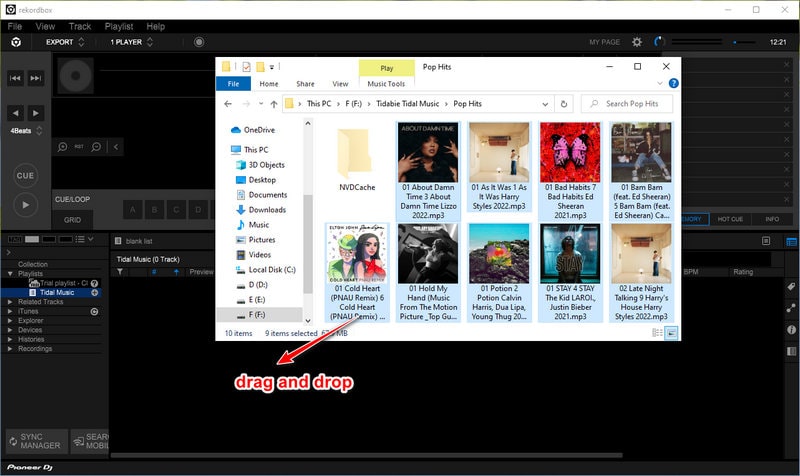This screenshot has width=800, height=476.
Task: Open the Home ribbon tab in Explorer
Action: tap(269, 84)
